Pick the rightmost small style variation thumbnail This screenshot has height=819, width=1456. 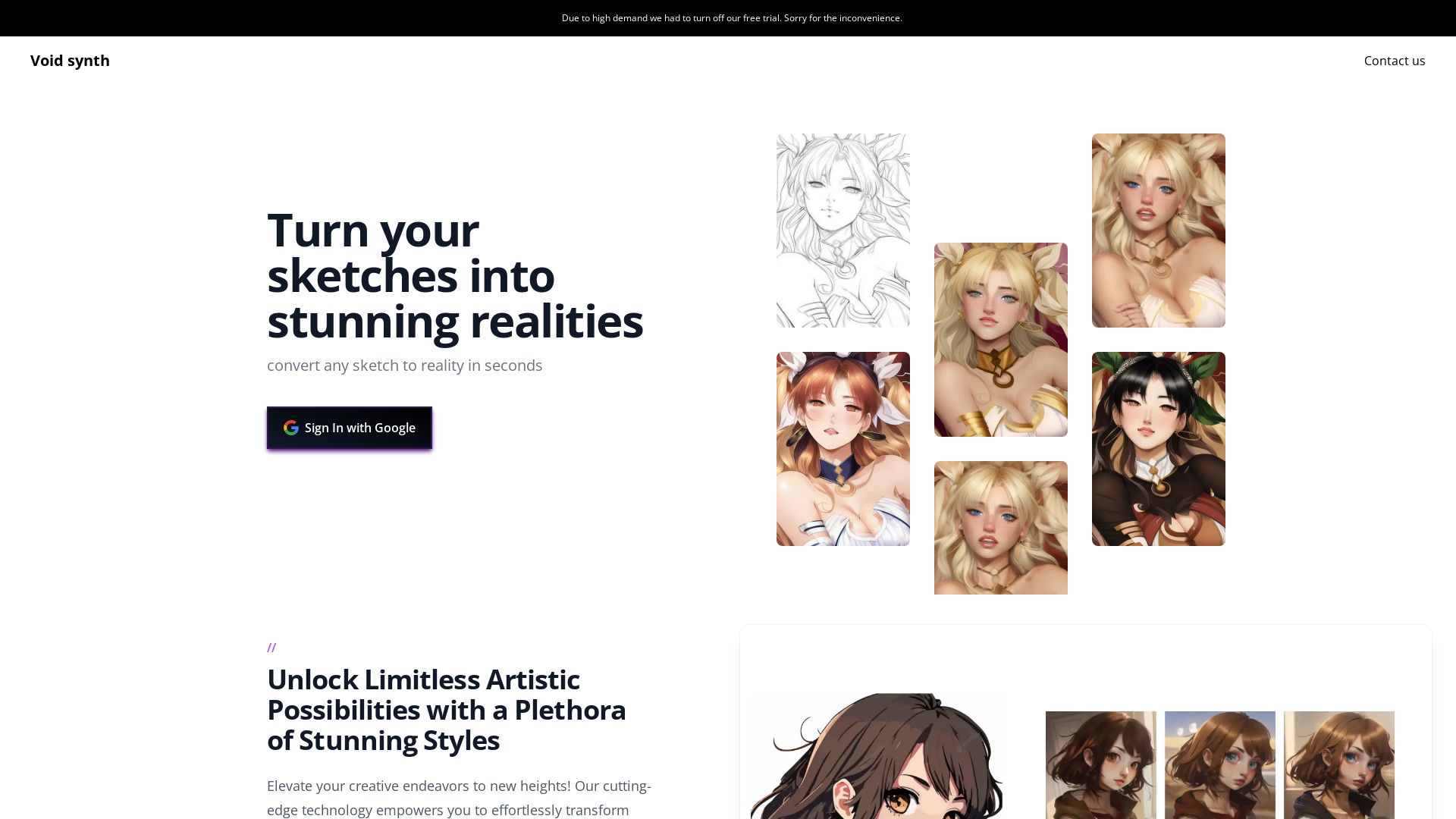(1338, 764)
